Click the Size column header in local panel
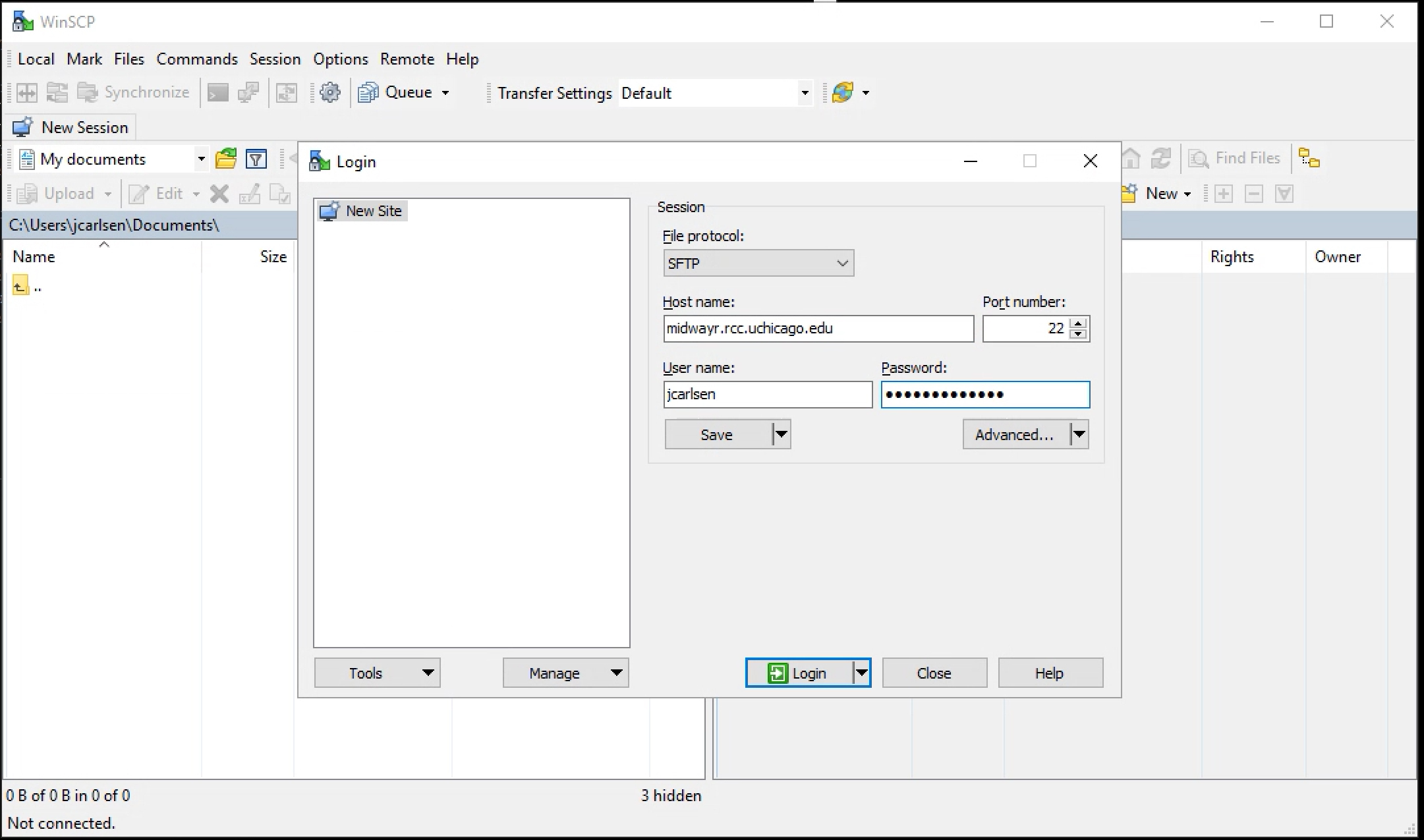The image size is (1424, 840). pyautogui.click(x=248, y=256)
